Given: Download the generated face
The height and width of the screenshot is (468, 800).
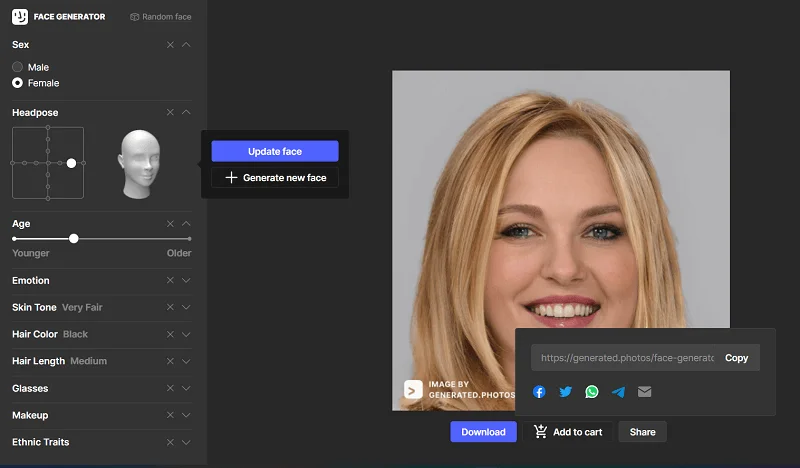Looking at the screenshot, I should [483, 432].
